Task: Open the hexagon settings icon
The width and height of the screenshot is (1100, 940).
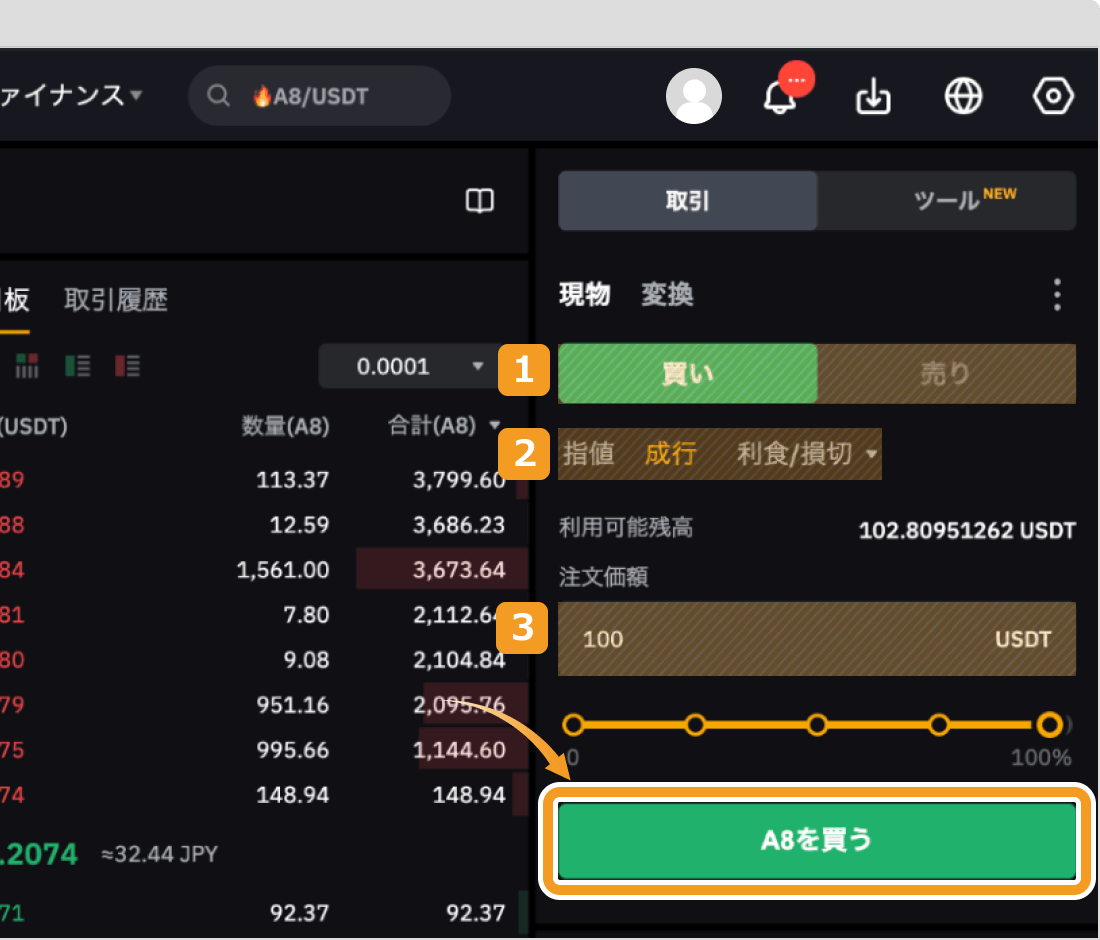Action: point(1053,96)
